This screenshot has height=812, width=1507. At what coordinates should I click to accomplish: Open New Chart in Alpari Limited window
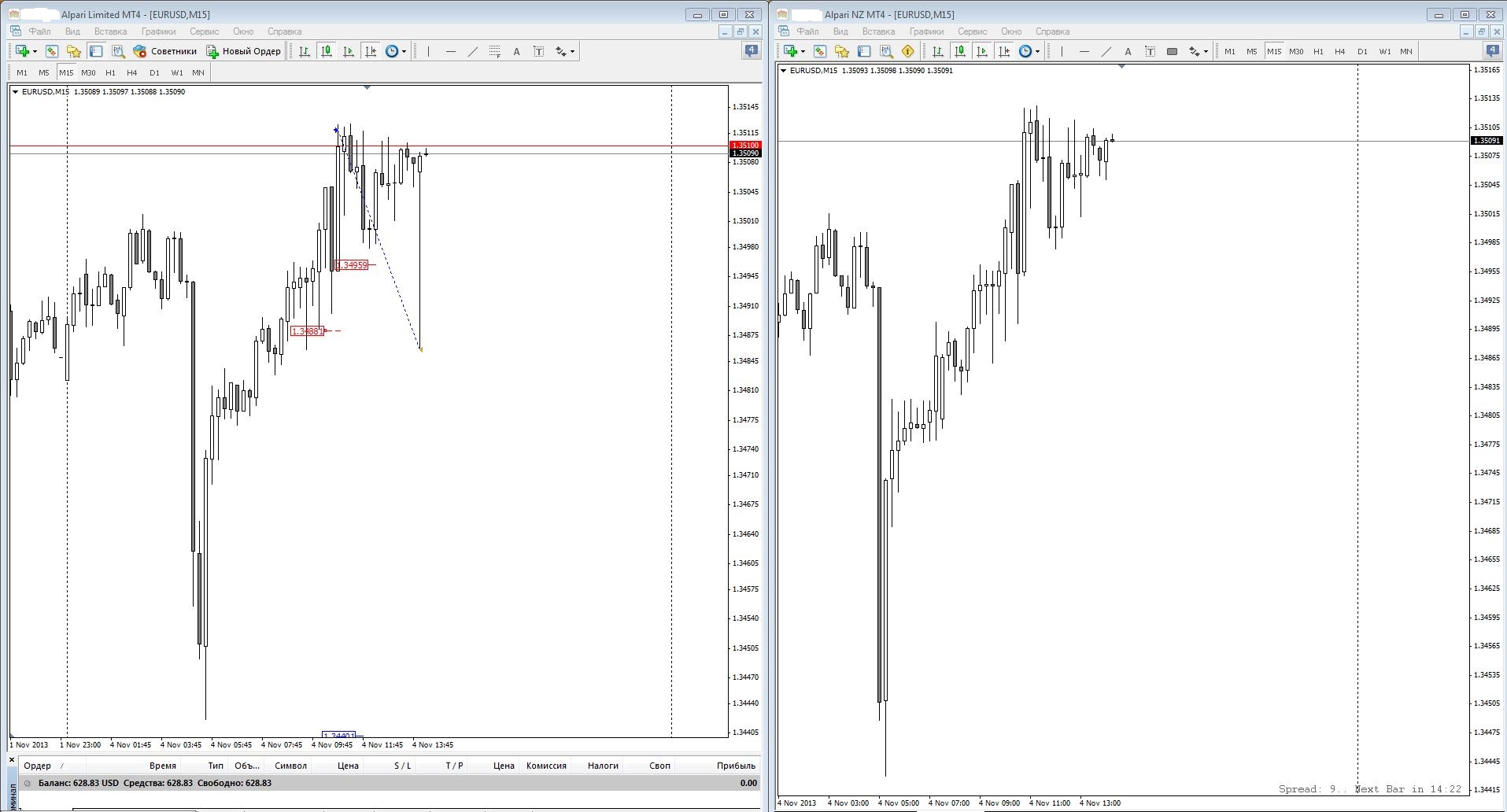click(22, 51)
